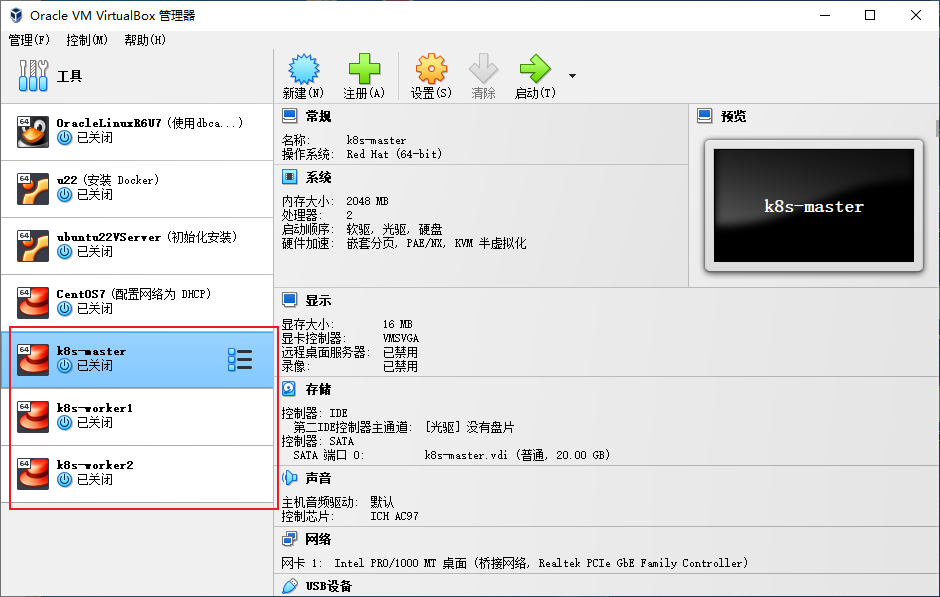Open 常规 section heading link
The image size is (940, 597).
click(x=318, y=116)
